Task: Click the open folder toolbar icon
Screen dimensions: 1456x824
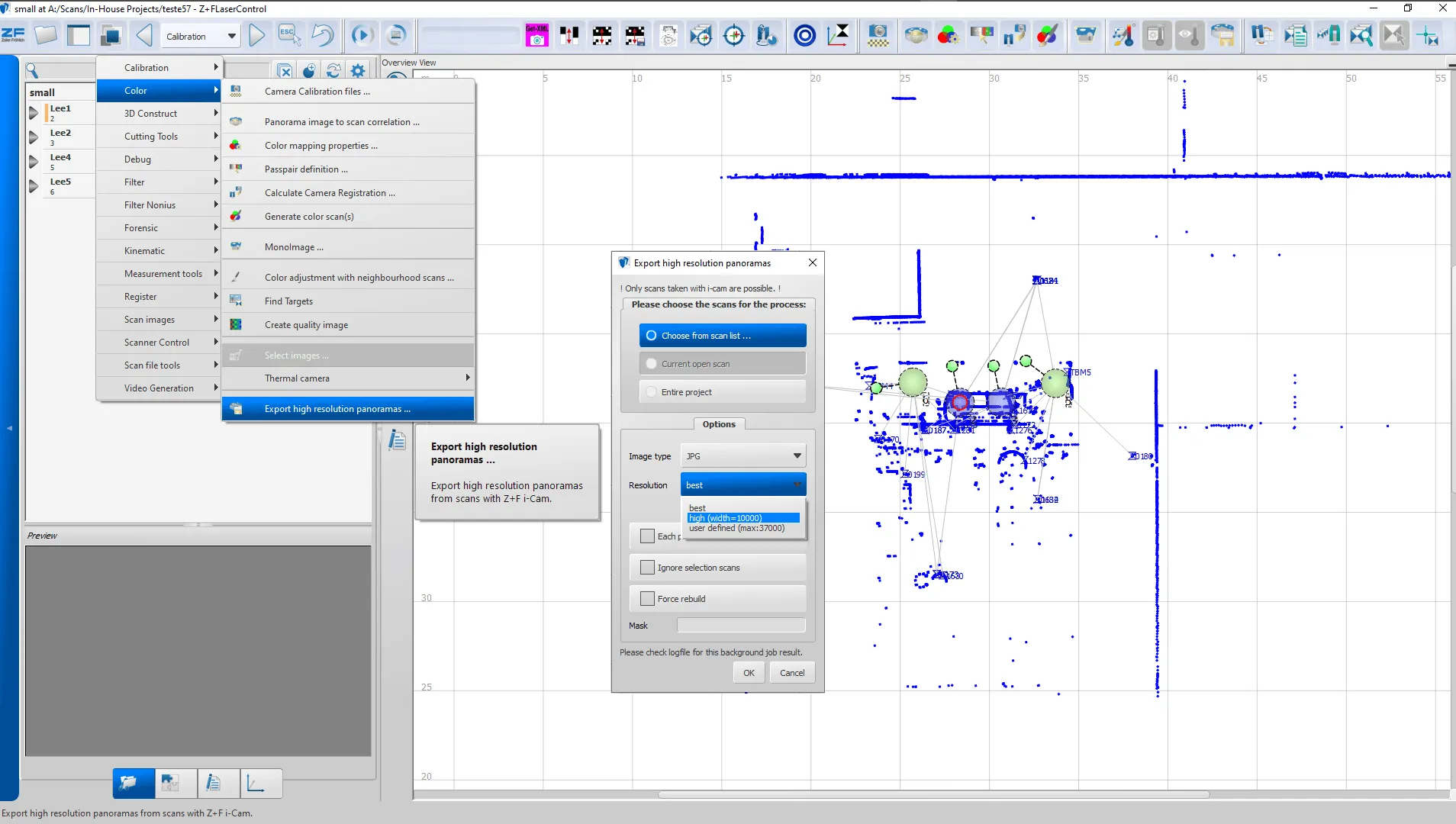Action: pos(46,35)
